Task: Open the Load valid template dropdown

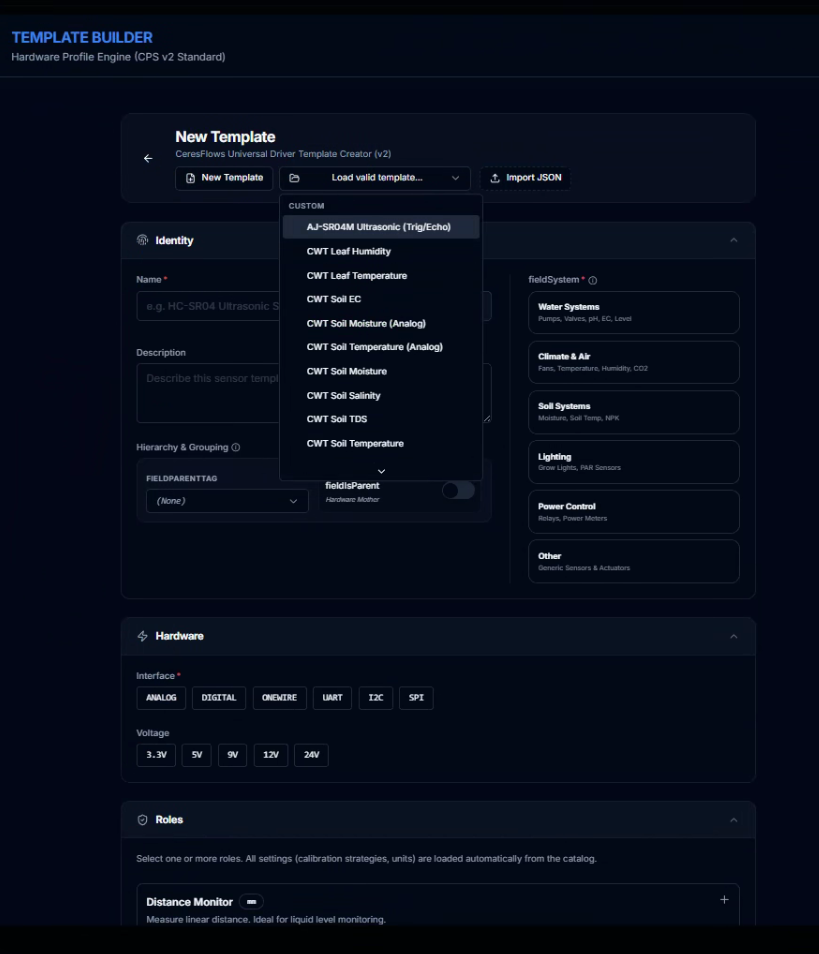Action: (374, 178)
